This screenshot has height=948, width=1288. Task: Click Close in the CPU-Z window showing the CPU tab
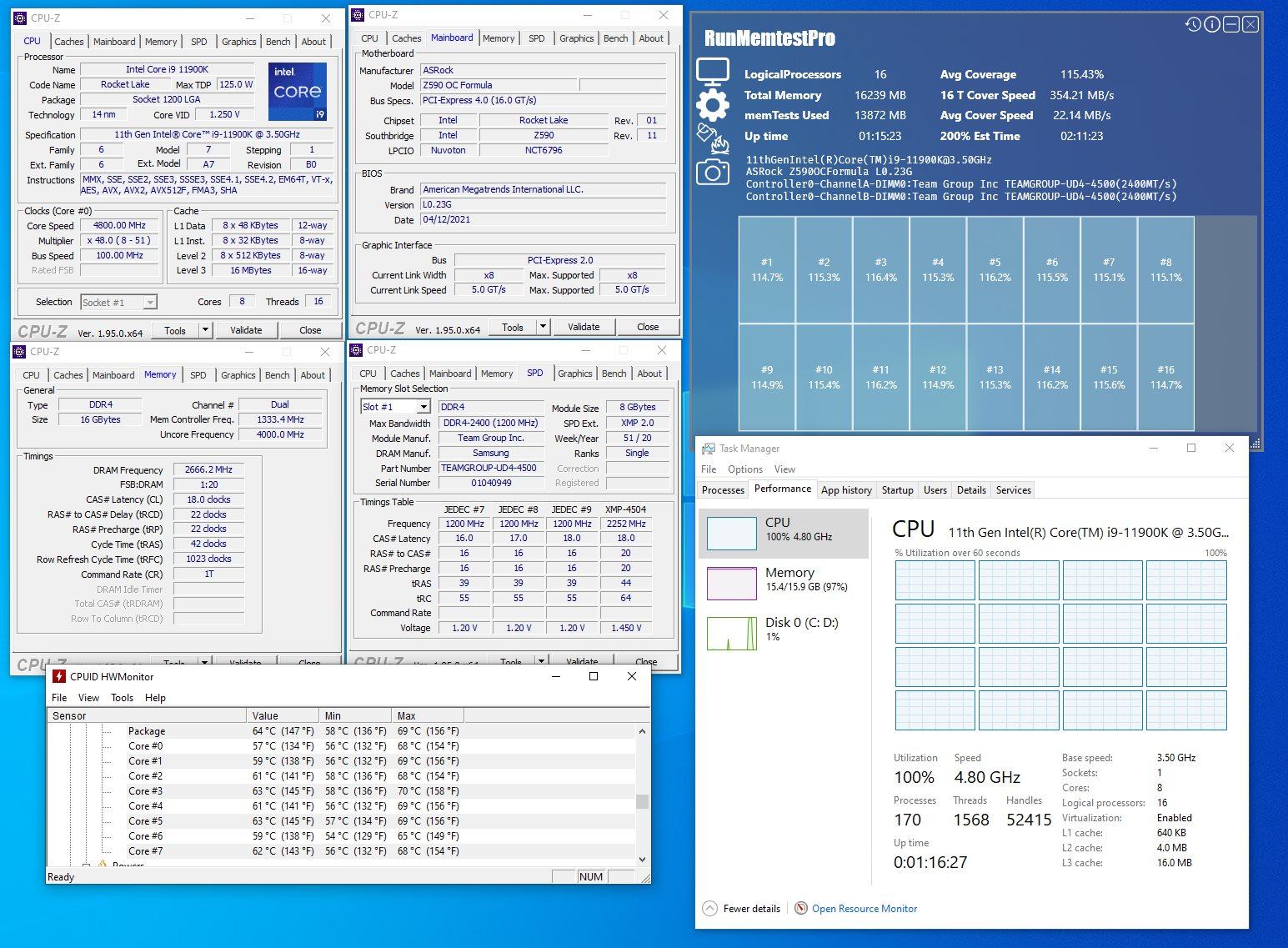(x=310, y=330)
